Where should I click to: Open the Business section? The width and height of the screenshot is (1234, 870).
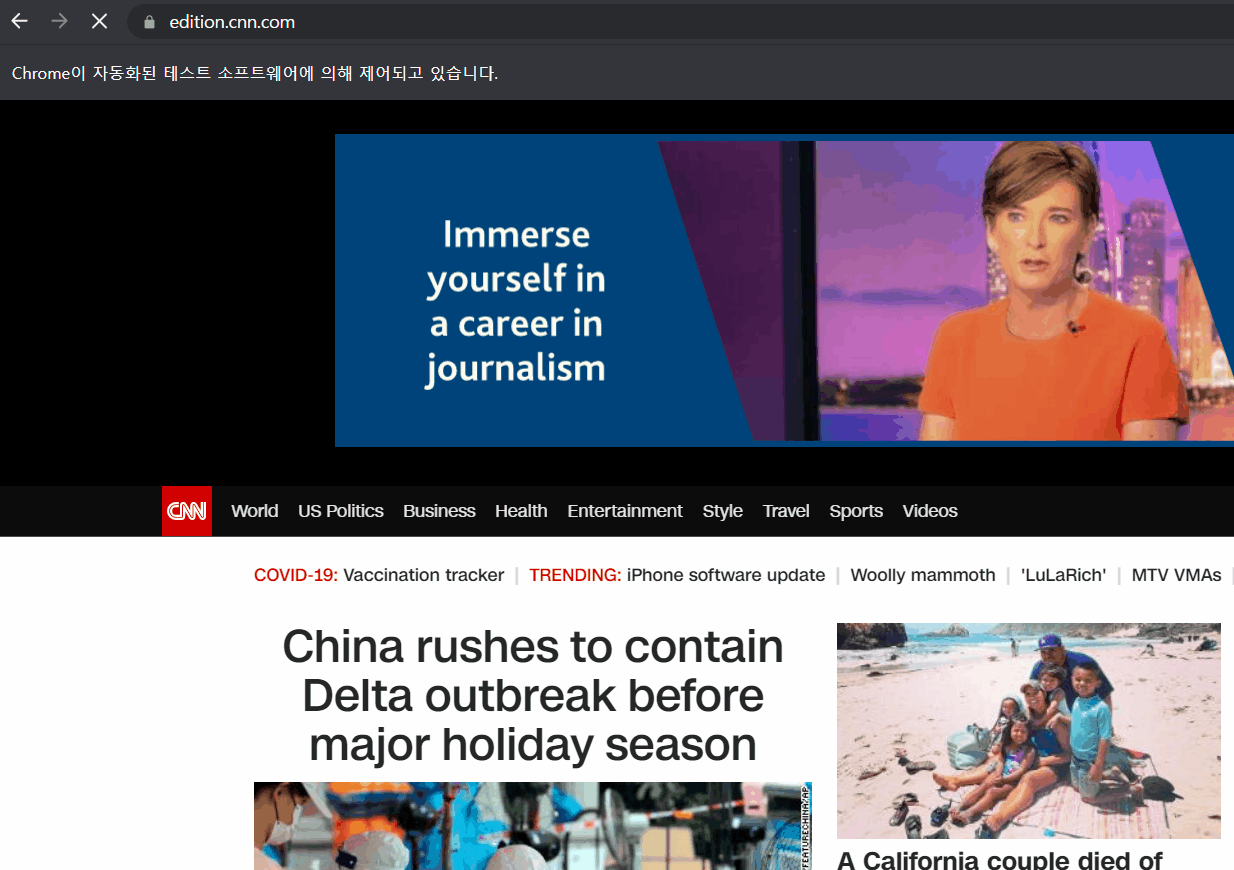[439, 511]
